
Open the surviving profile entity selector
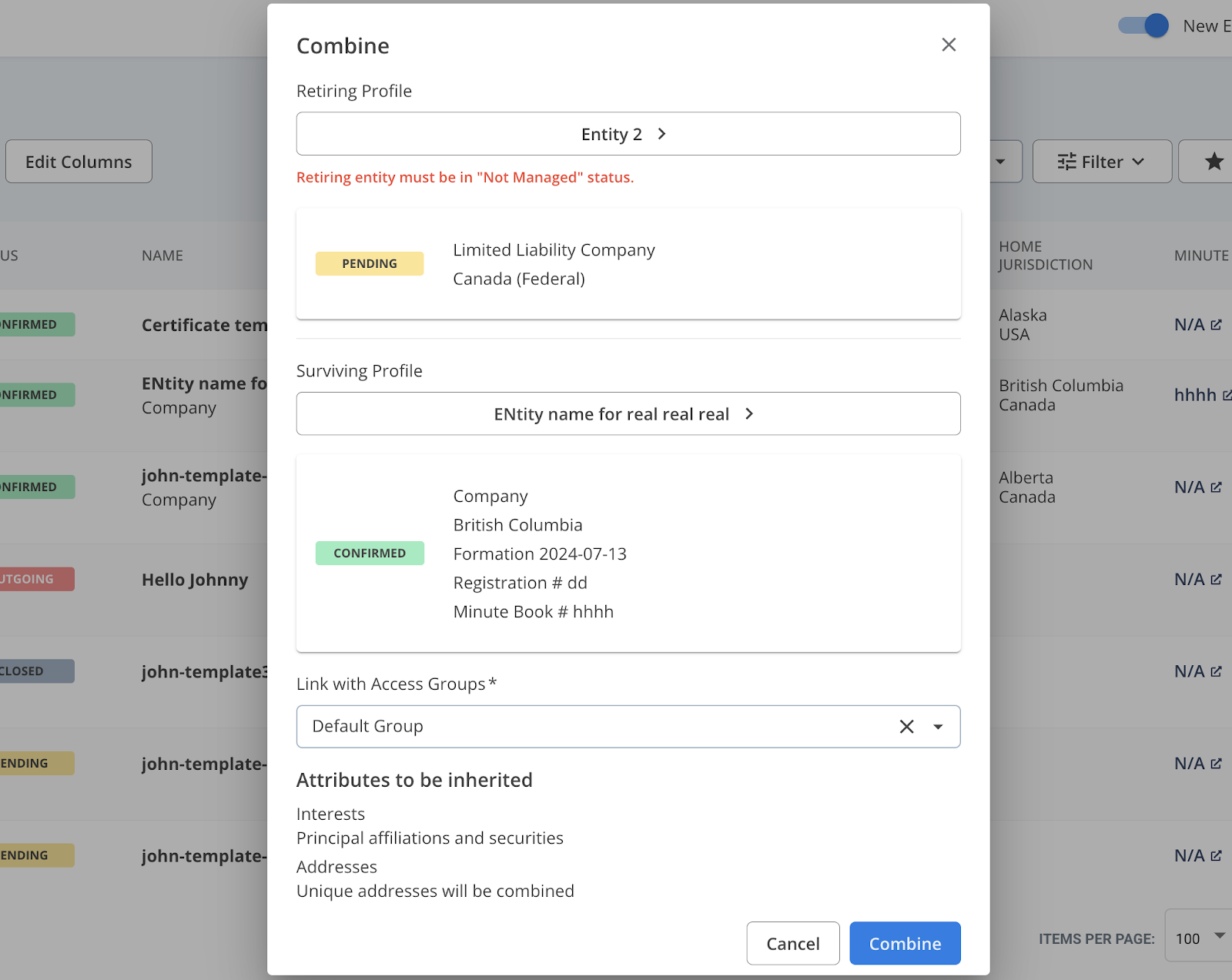[x=628, y=414]
